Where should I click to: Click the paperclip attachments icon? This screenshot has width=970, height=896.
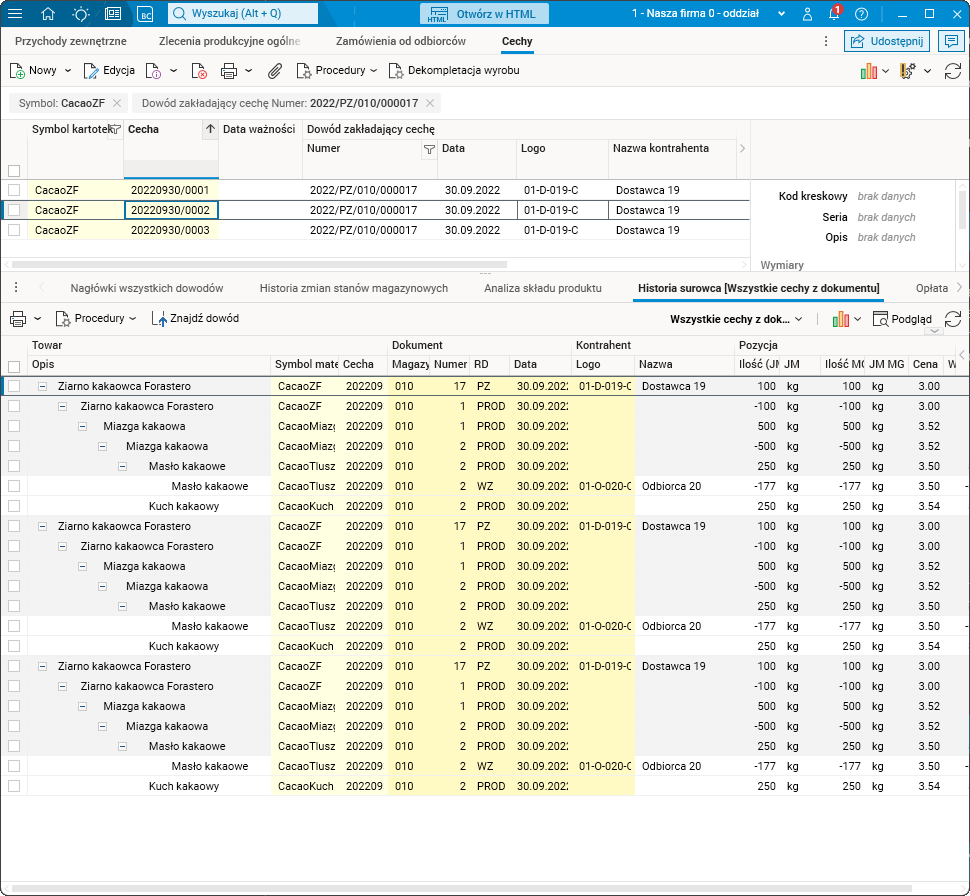274,71
